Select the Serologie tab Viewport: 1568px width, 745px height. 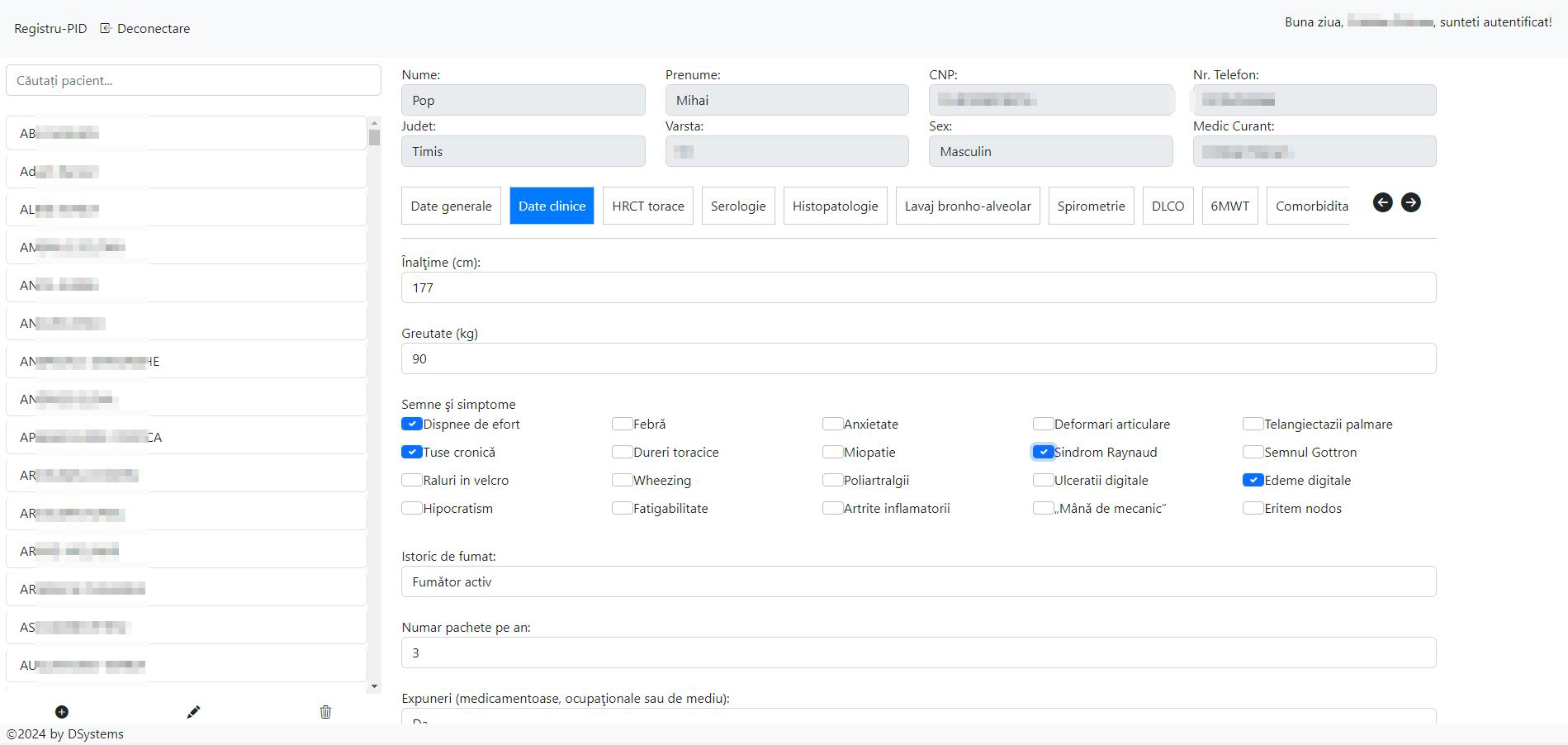pyautogui.click(x=738, y=206)
